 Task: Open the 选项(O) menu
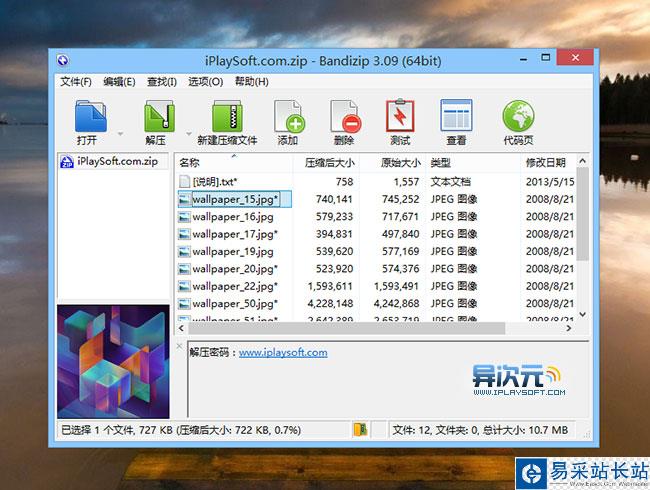pyautogui.click(x=206, y=82)
